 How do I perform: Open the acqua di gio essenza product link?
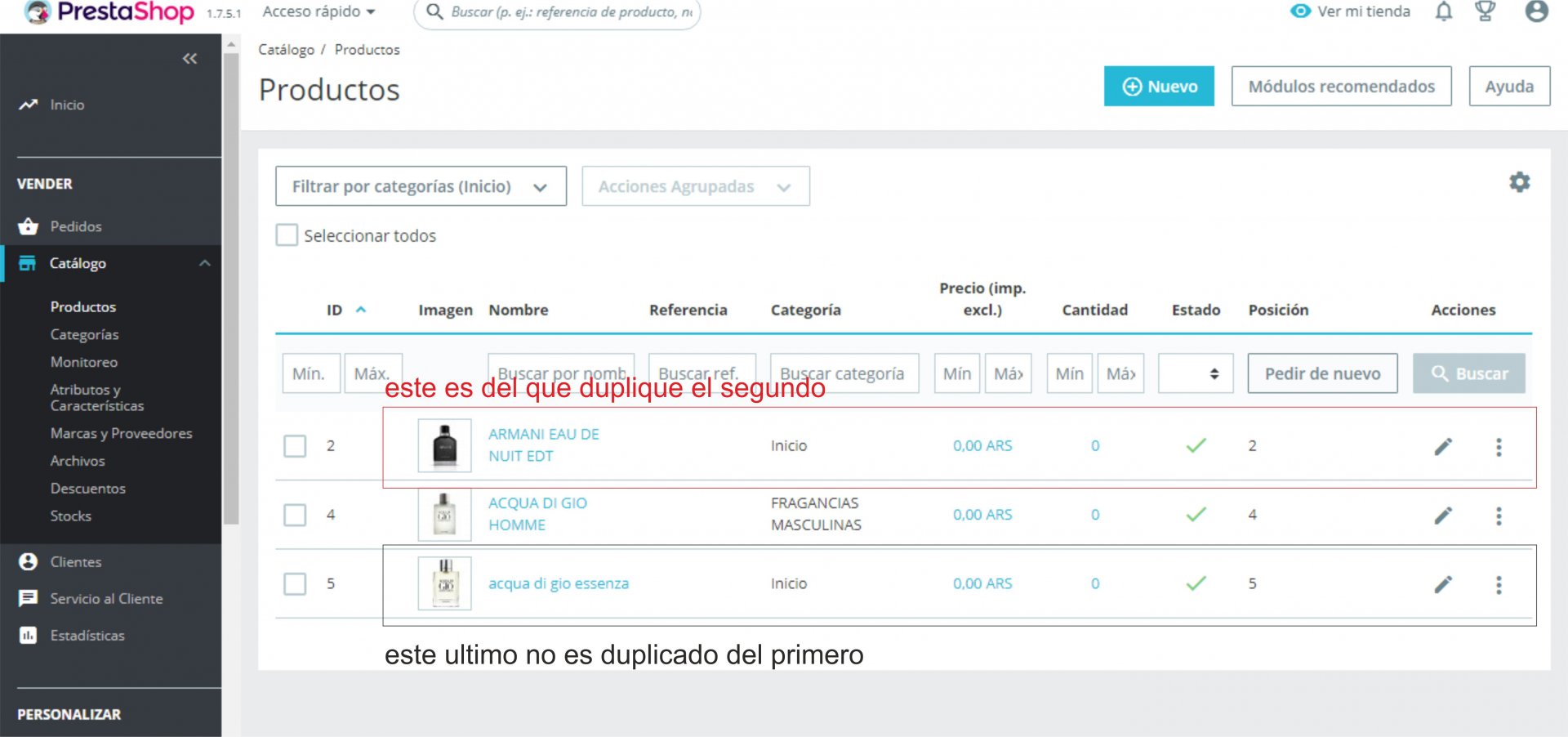coord(559,583)
